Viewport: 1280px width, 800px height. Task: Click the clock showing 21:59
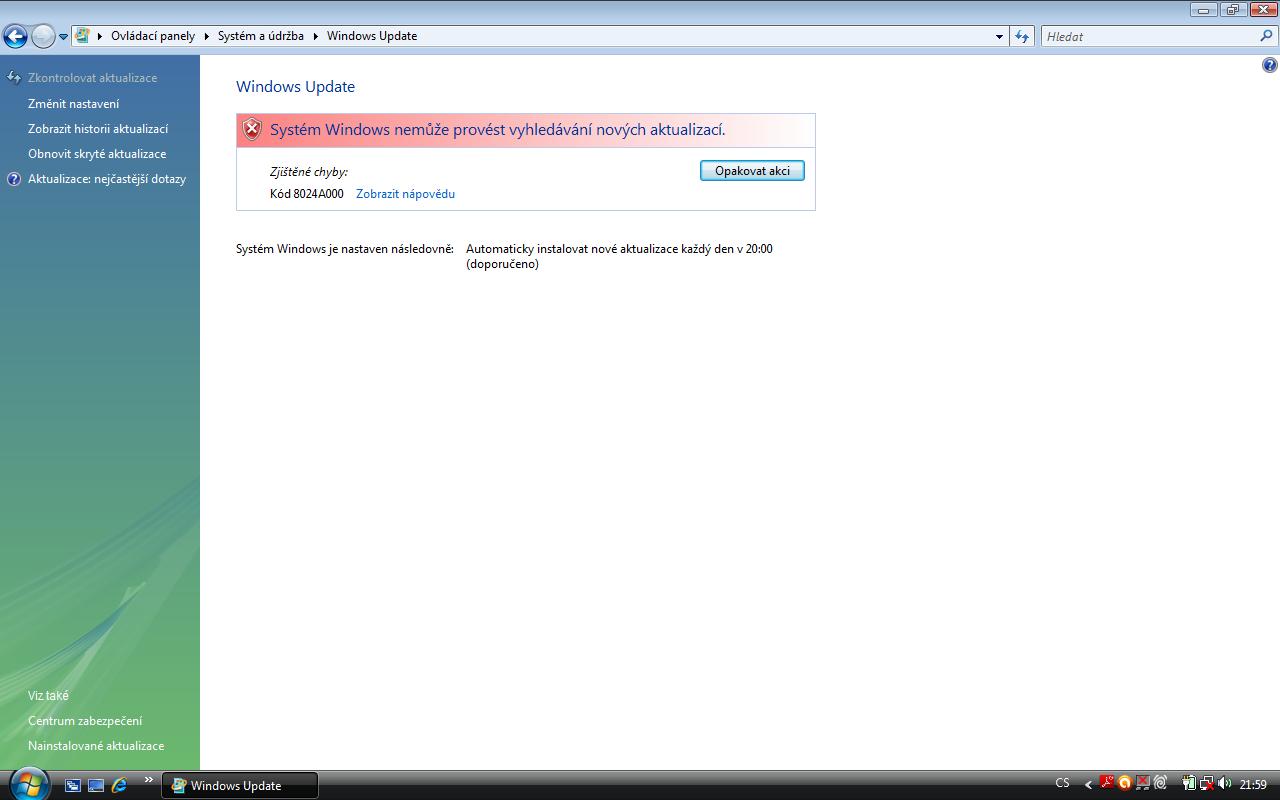1253,785
